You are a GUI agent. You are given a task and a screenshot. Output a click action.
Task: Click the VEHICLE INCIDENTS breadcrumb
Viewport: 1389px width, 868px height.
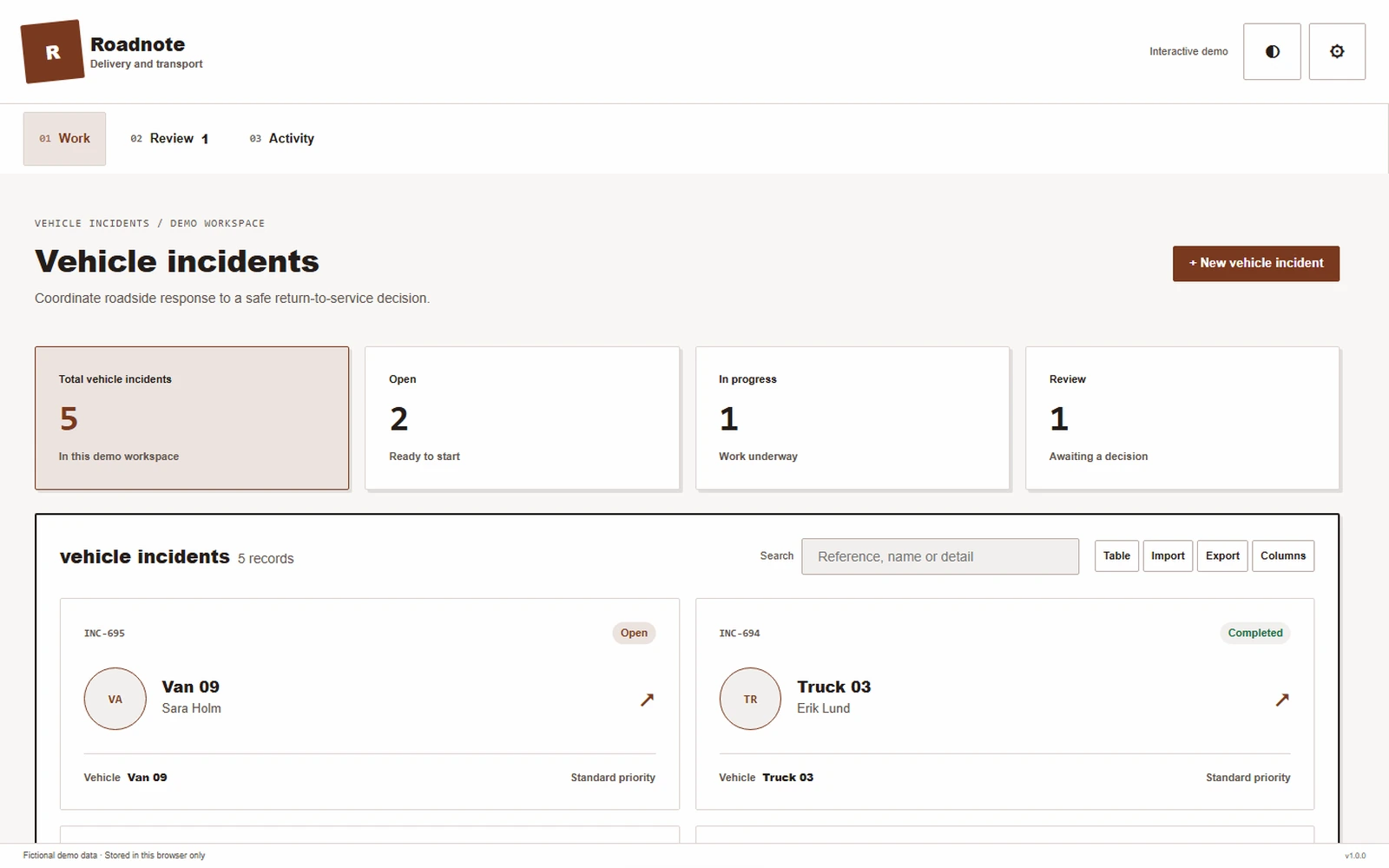tap(92, 224)
